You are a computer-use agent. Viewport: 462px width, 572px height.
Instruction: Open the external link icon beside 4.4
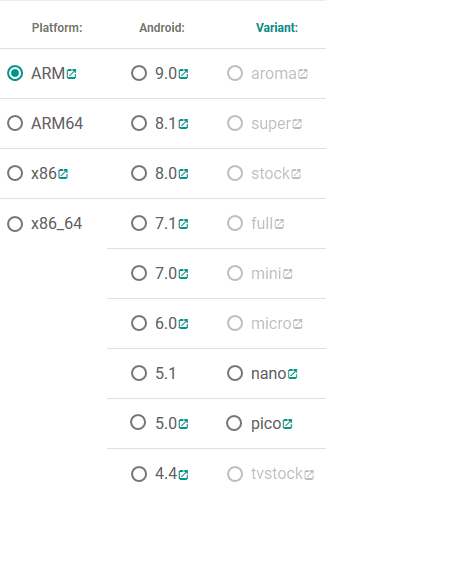(x=183, y=474)
